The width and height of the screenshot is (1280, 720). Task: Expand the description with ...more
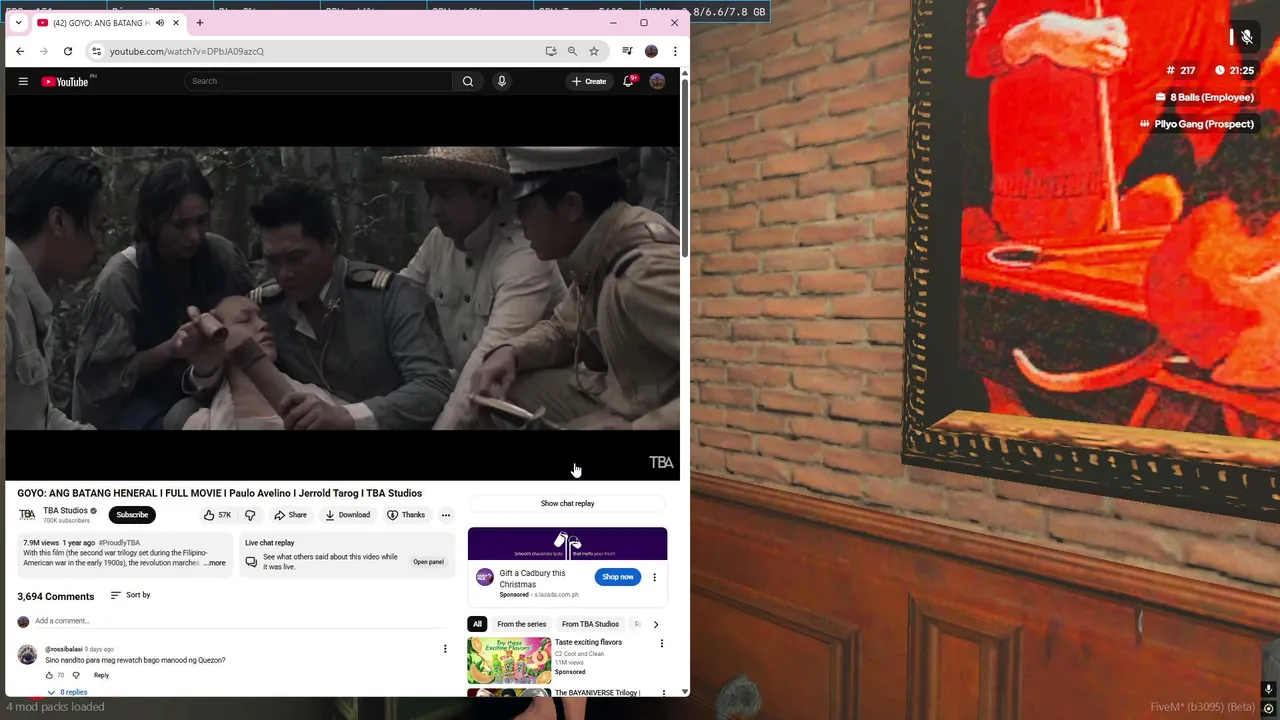215,563
